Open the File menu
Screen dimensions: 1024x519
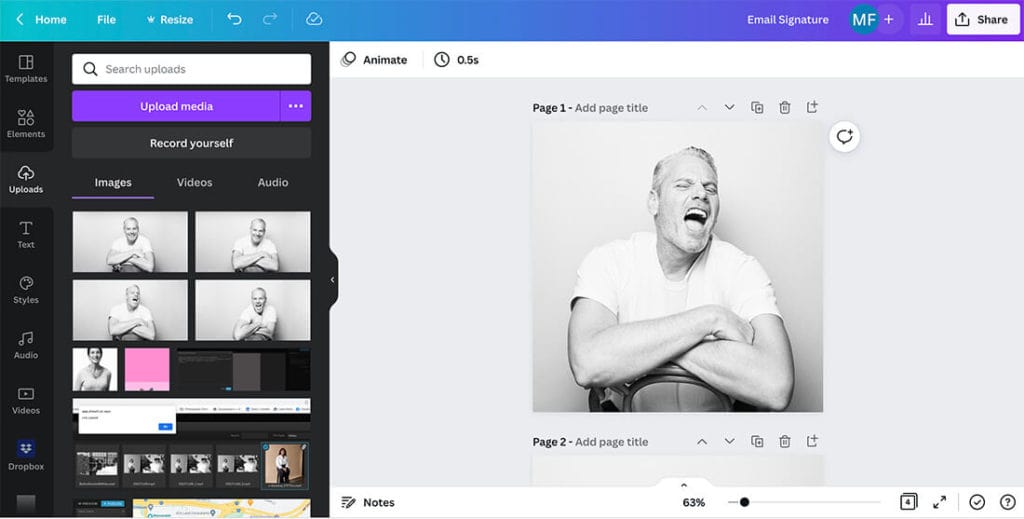106,20
